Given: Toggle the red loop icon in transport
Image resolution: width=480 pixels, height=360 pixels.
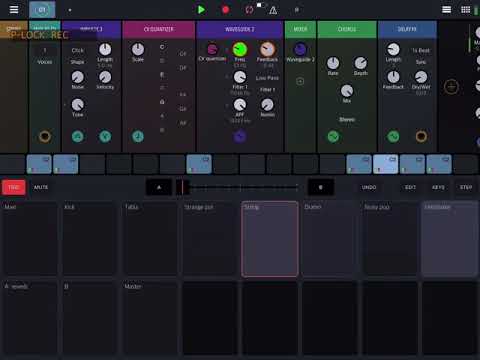Looking at the screenshot, I should tap(249, 10).
